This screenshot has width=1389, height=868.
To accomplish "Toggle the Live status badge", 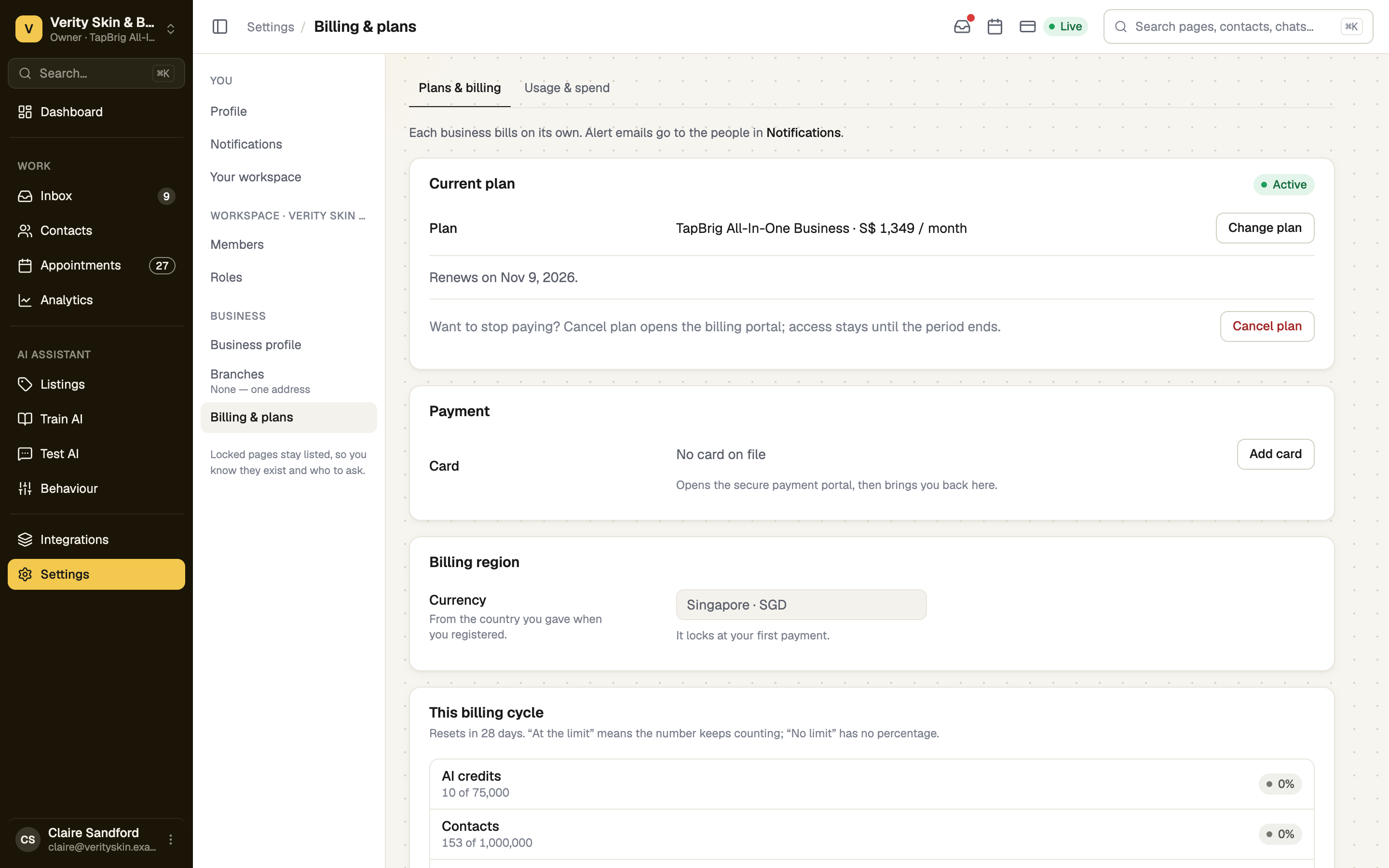I will click(1065, 27).
